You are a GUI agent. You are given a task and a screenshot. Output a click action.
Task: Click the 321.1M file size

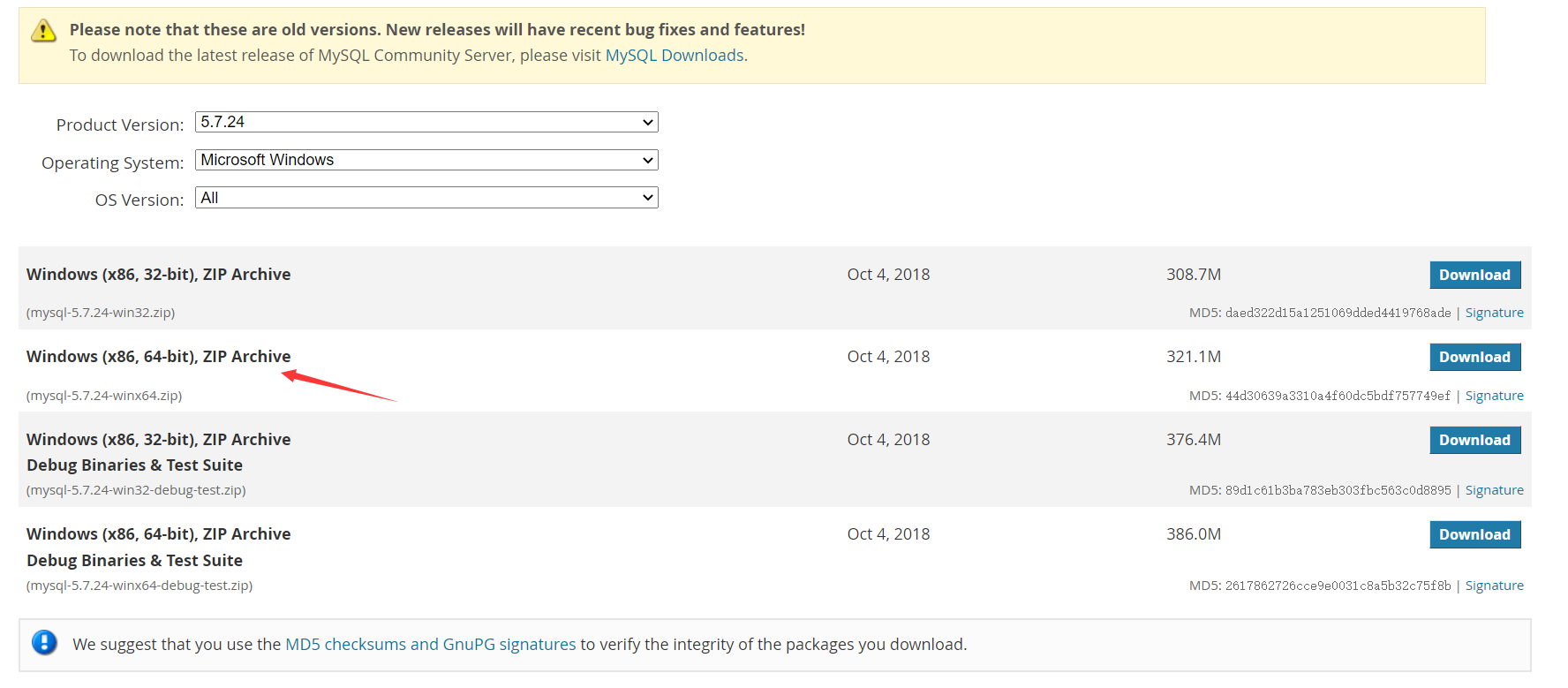1194,357
